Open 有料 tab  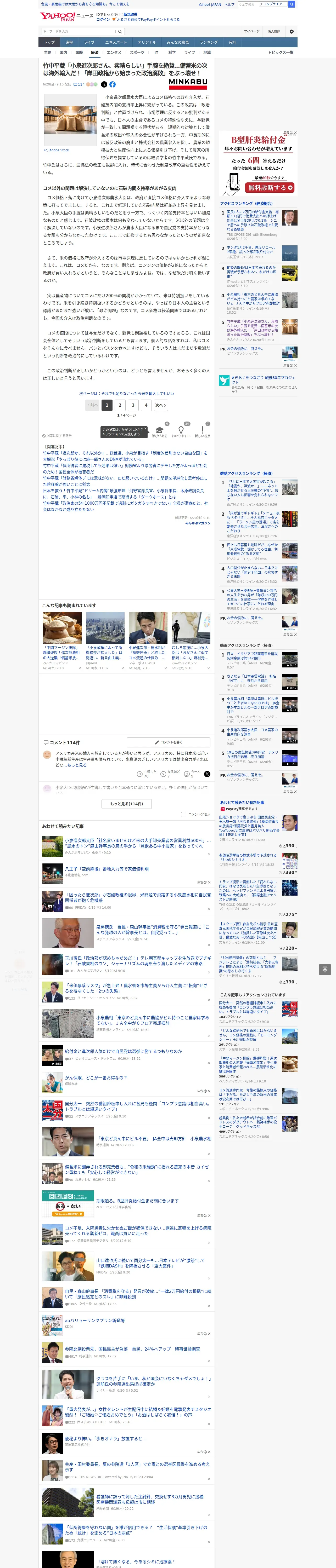[x=232, y=42]
